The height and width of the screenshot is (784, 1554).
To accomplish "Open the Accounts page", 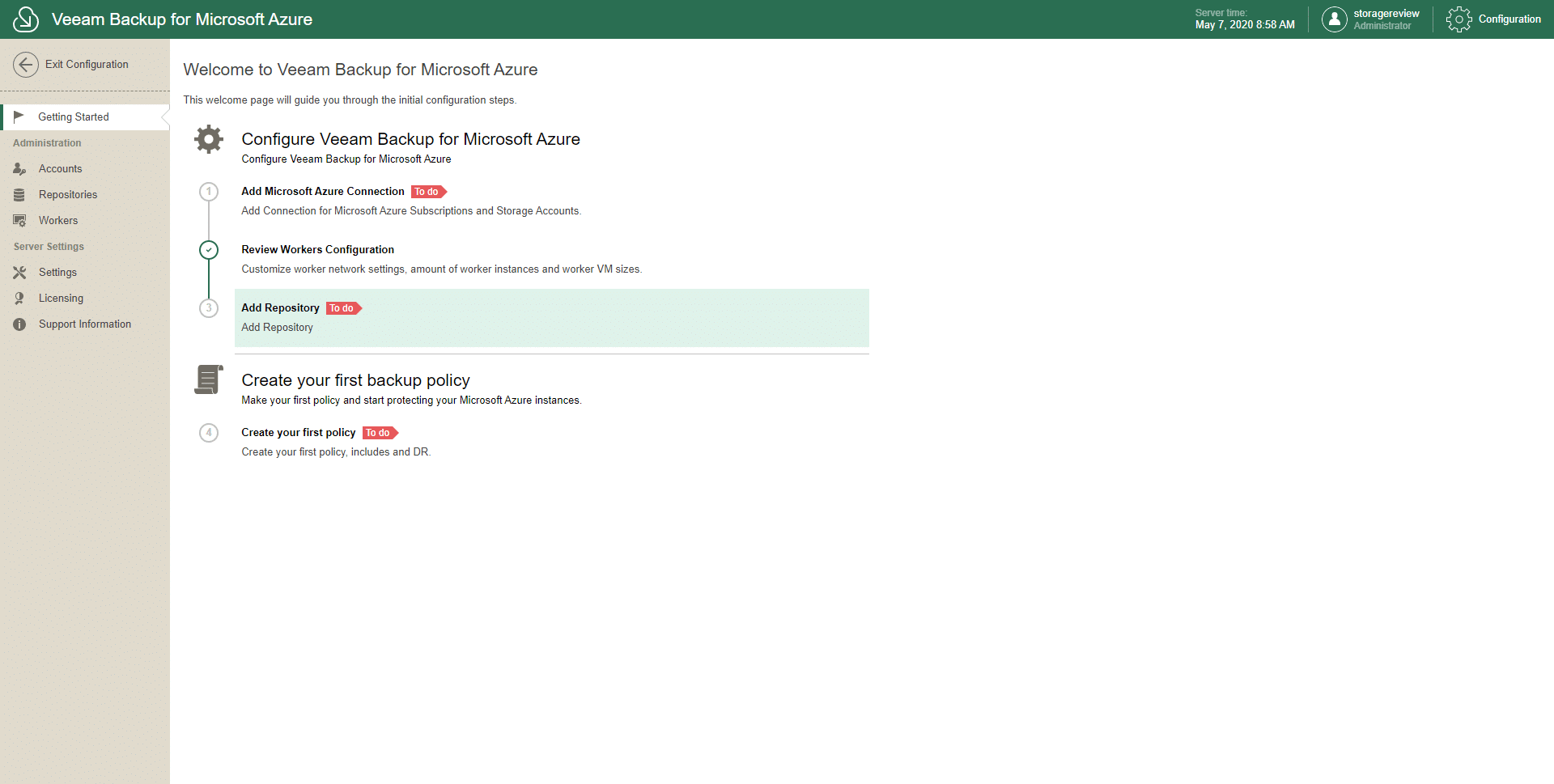I will pos(61,168).
